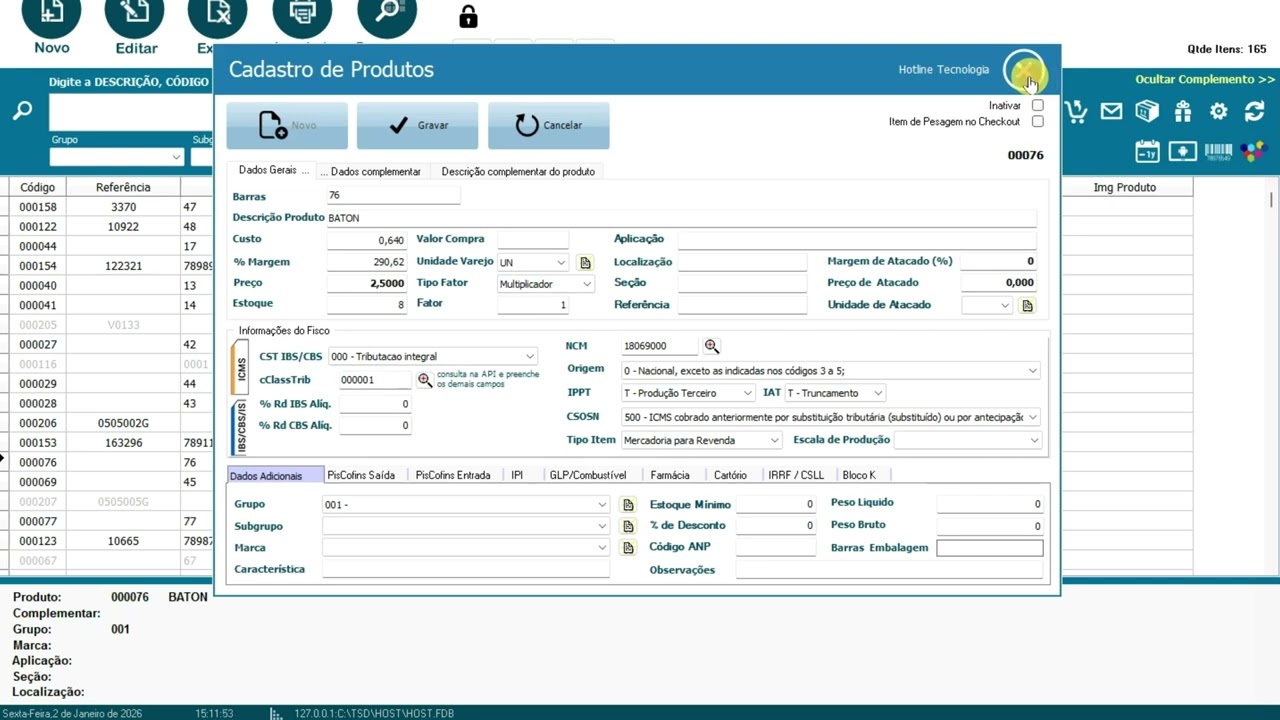Viewport: 1280px width, 720px height.
Task: Open the IPPT dropdown
Action: [747, 393]
